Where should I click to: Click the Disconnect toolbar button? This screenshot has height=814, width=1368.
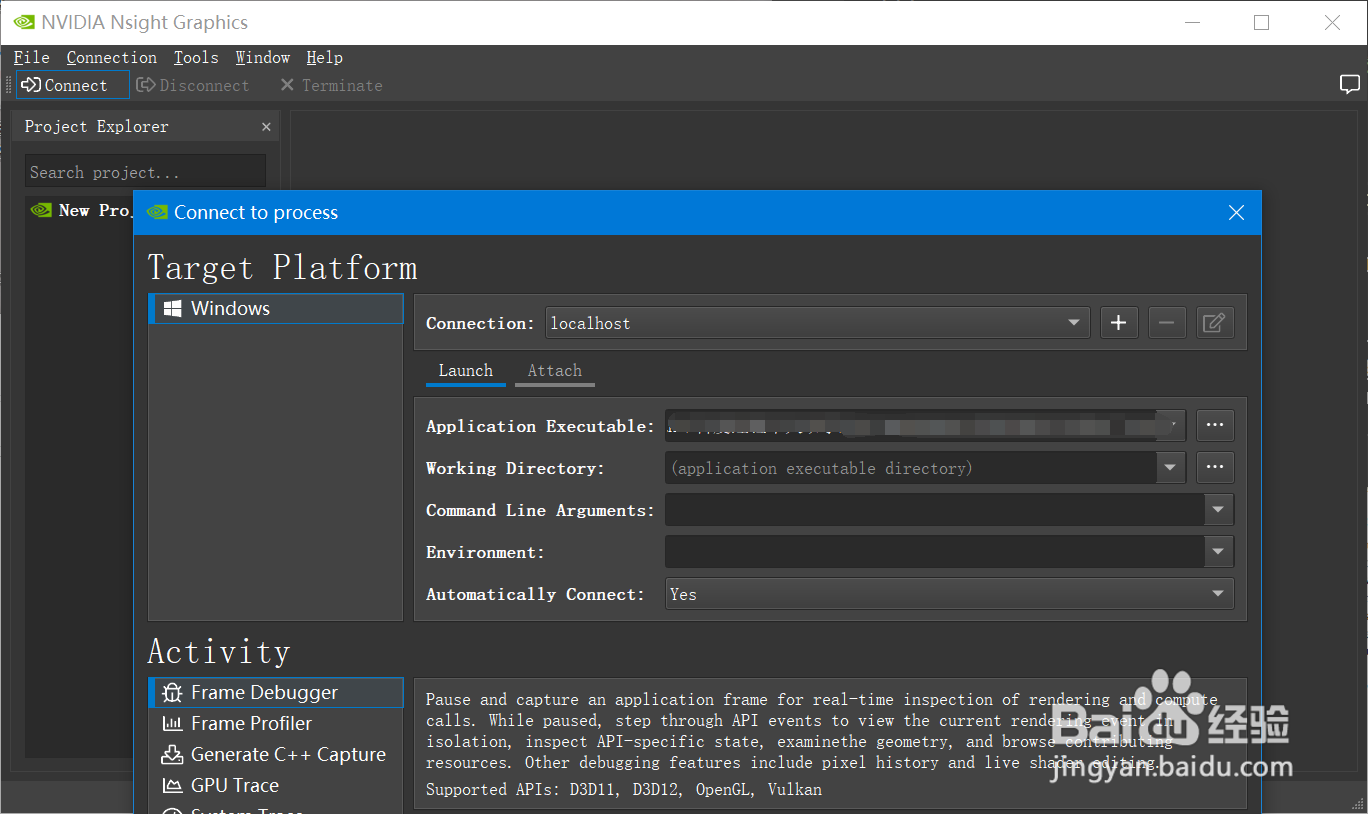193,85
